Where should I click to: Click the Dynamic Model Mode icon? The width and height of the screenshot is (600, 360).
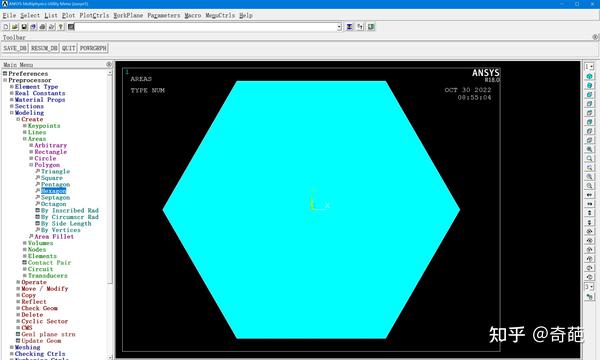click(589, 296)
